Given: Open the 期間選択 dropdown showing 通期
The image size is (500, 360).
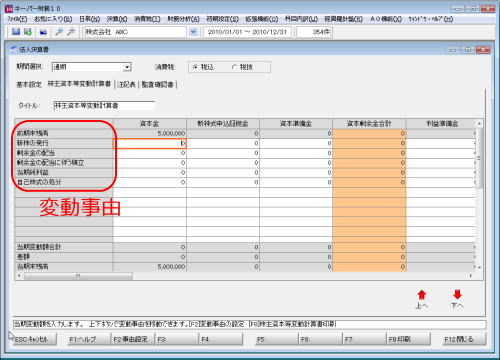Looking at the screenshot, I should pyautogui.click(x=91, y=67).
